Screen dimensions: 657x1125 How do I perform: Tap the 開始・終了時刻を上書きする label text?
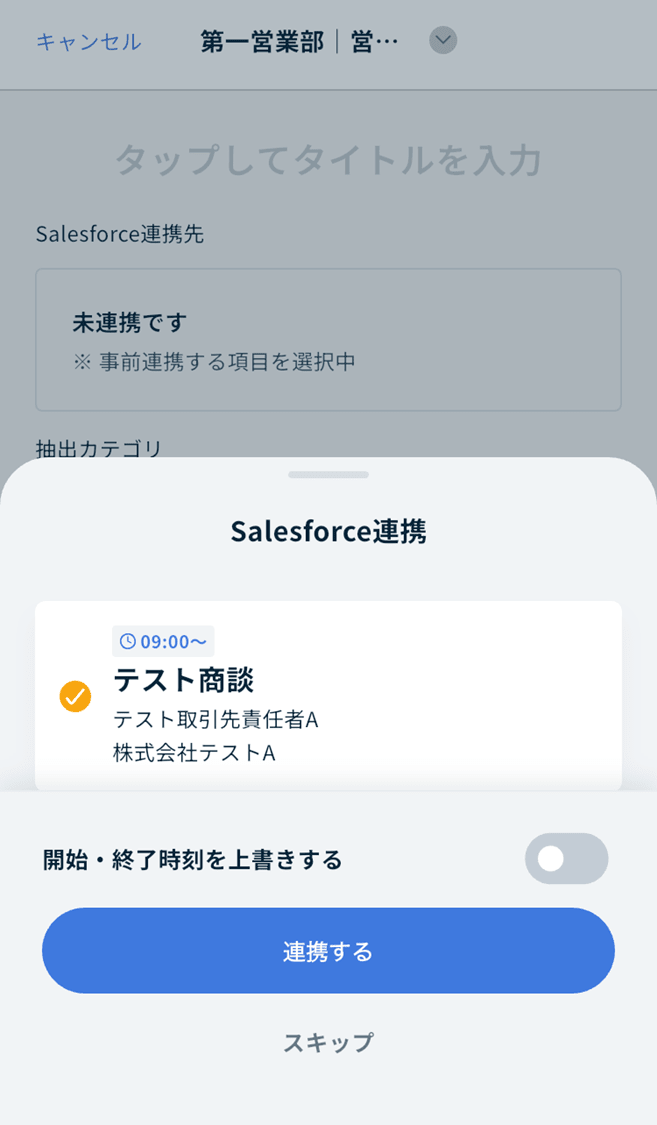(x=193, y=860)
